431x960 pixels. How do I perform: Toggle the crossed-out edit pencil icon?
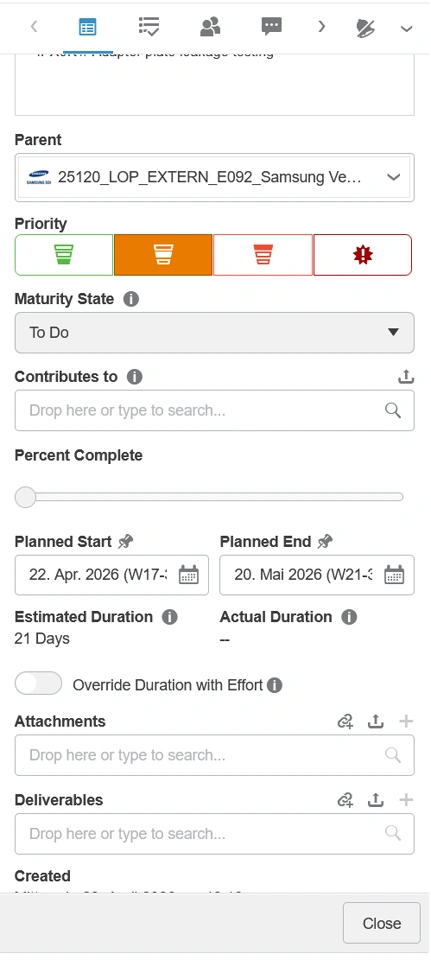point(365,28)
